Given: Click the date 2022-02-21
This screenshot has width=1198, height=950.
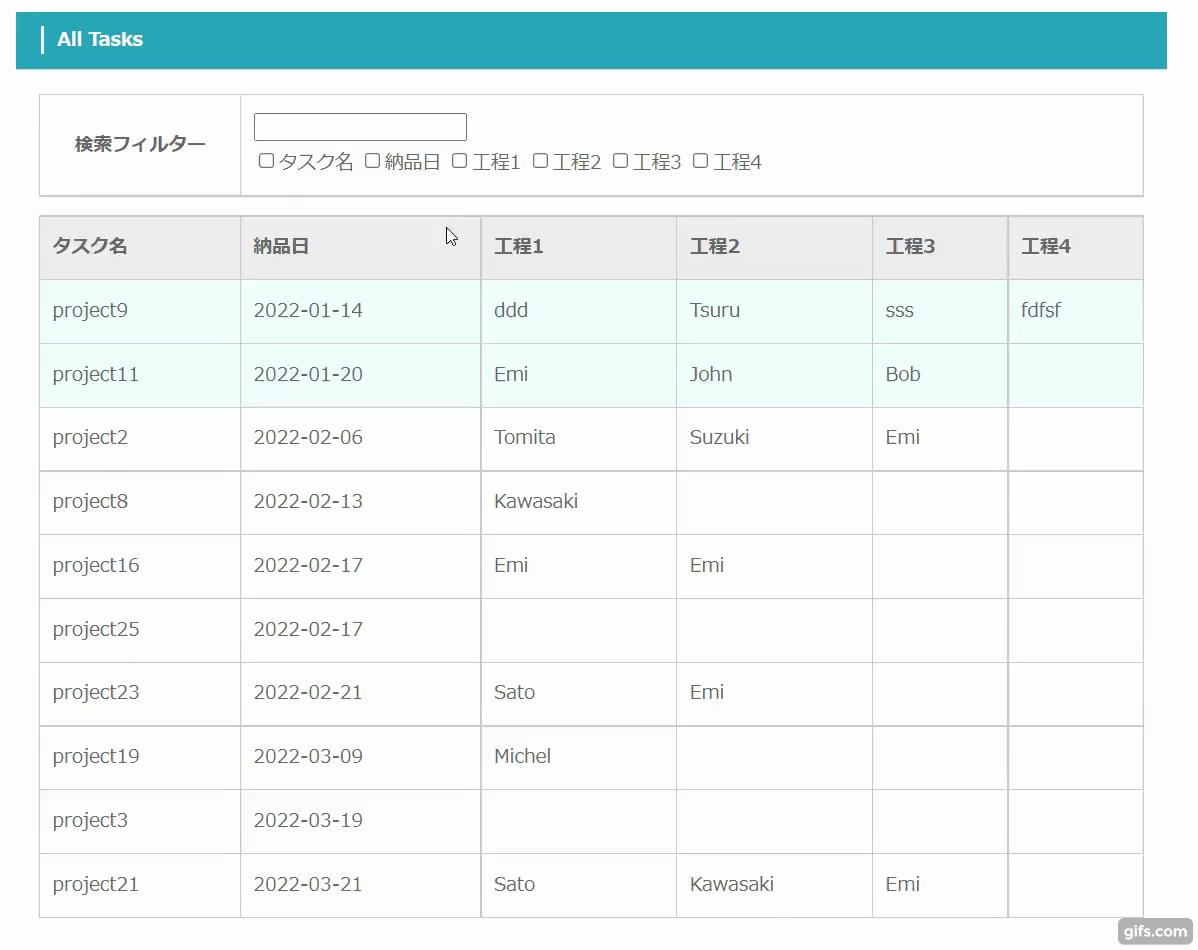Looking at the screenshot, I should coord(308,692).
